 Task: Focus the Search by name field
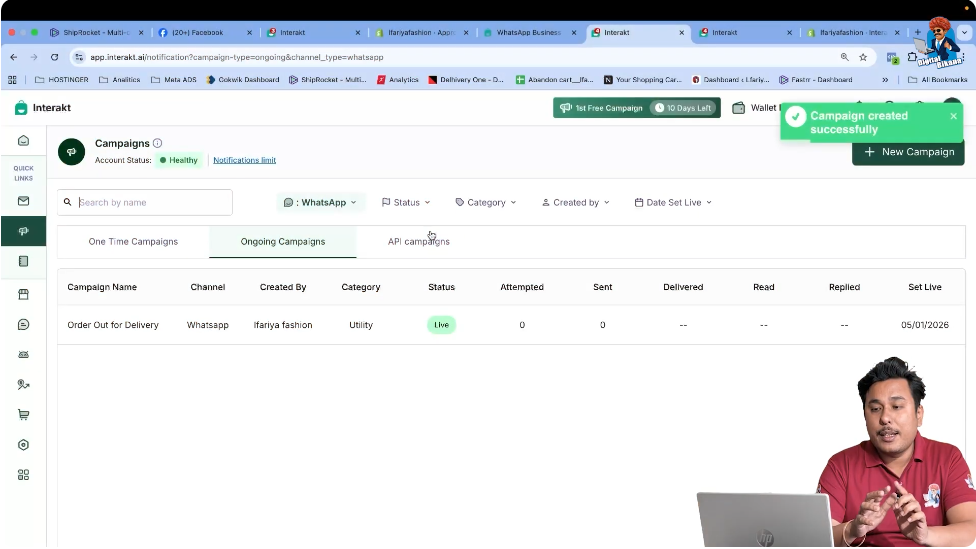pyautogui.click(x=145, y=202)
